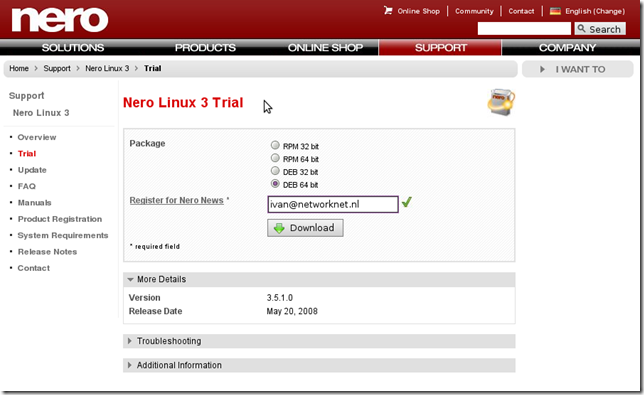Change language via English (Change) link
The width and height of the screenshot is (644, 395).
595,11
